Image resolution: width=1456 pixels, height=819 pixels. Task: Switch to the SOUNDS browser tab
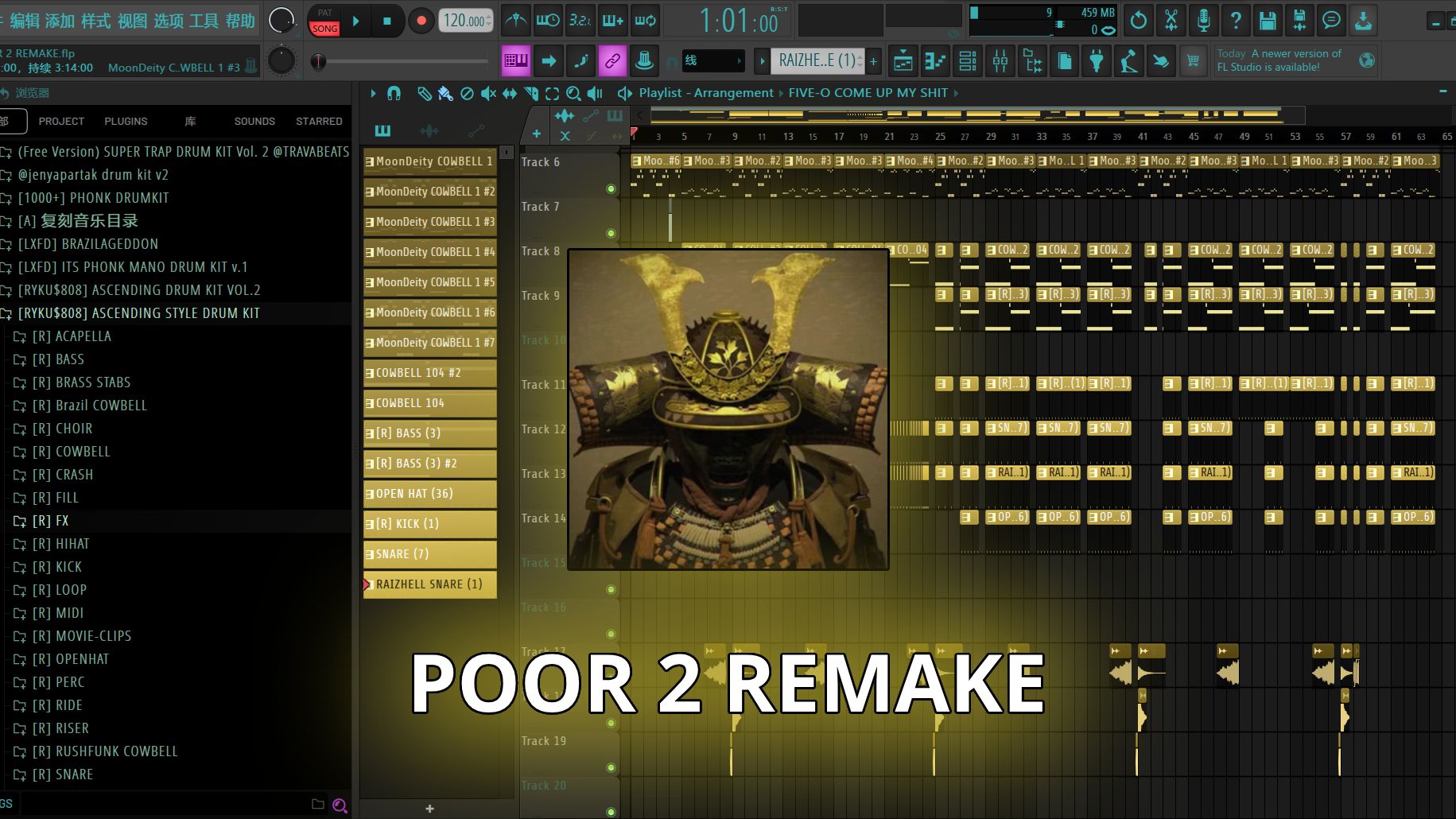pos(254,122)
